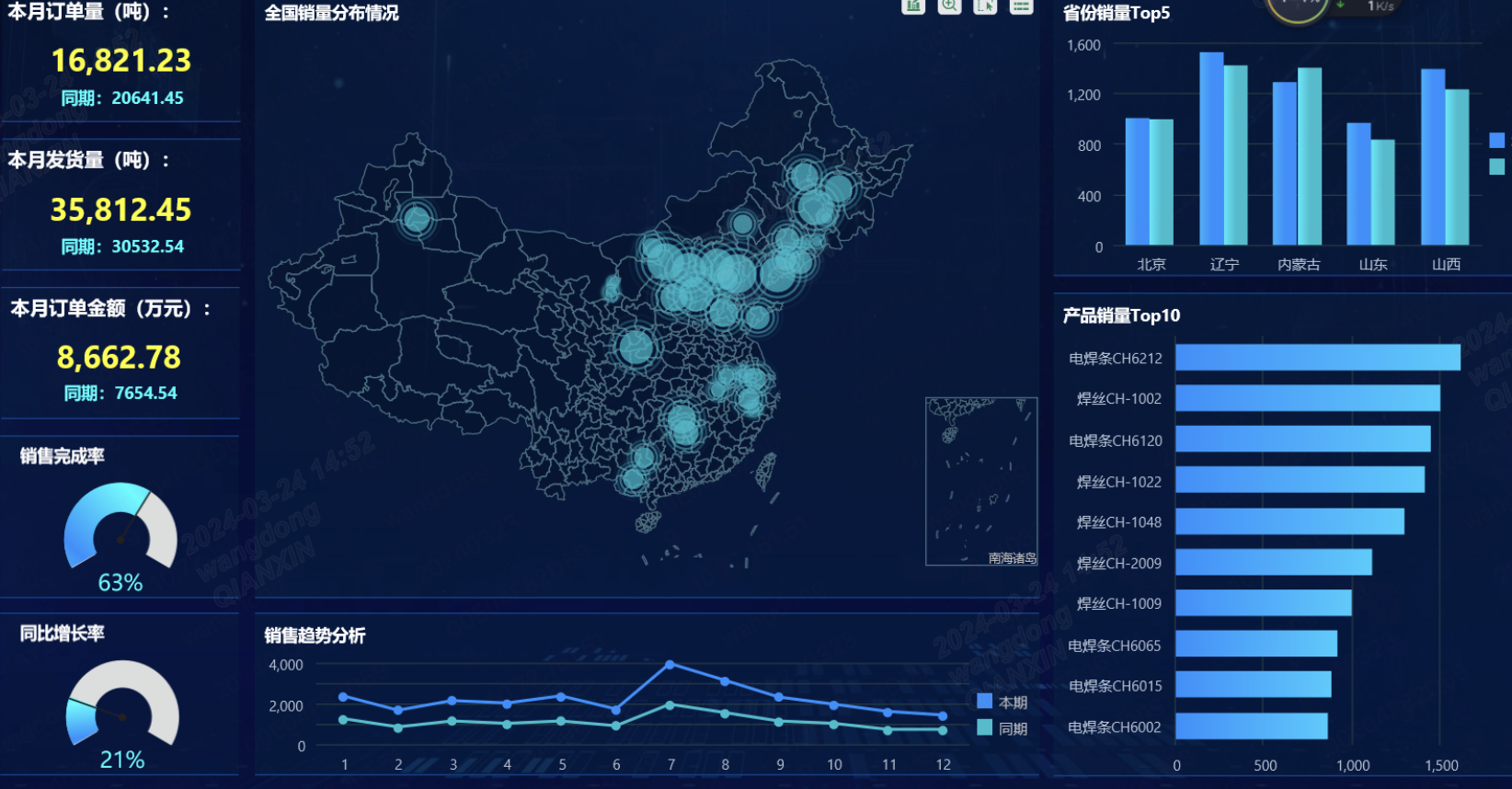This screenshot has height=789, width=1512.
Task: Click the 辽宁 axis label
Action: 1224,264
